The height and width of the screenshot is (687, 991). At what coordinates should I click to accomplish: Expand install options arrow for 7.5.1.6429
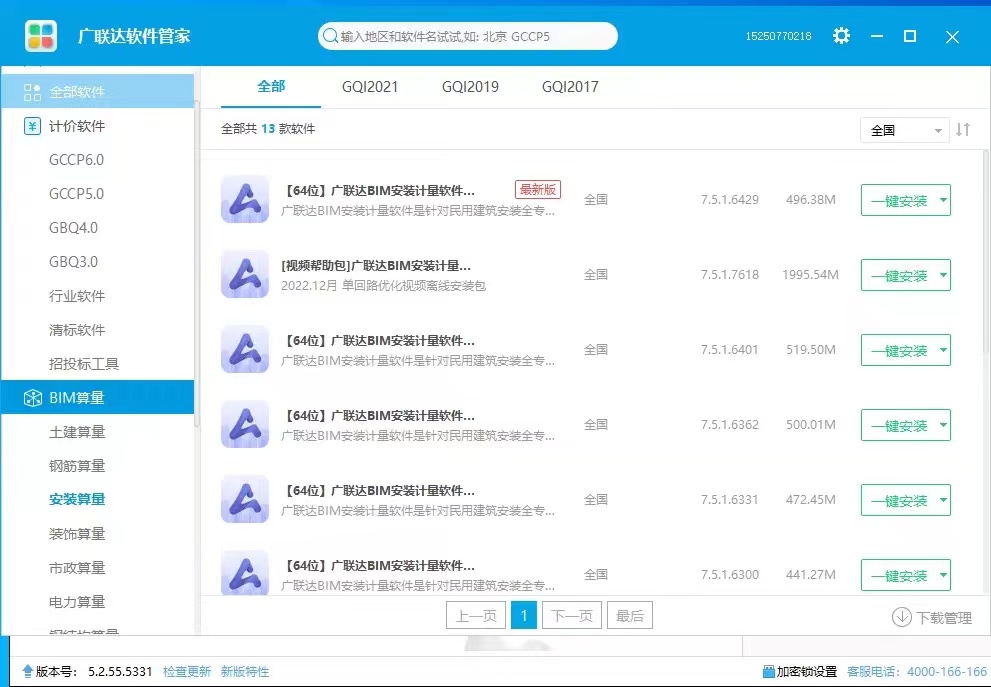943,200
